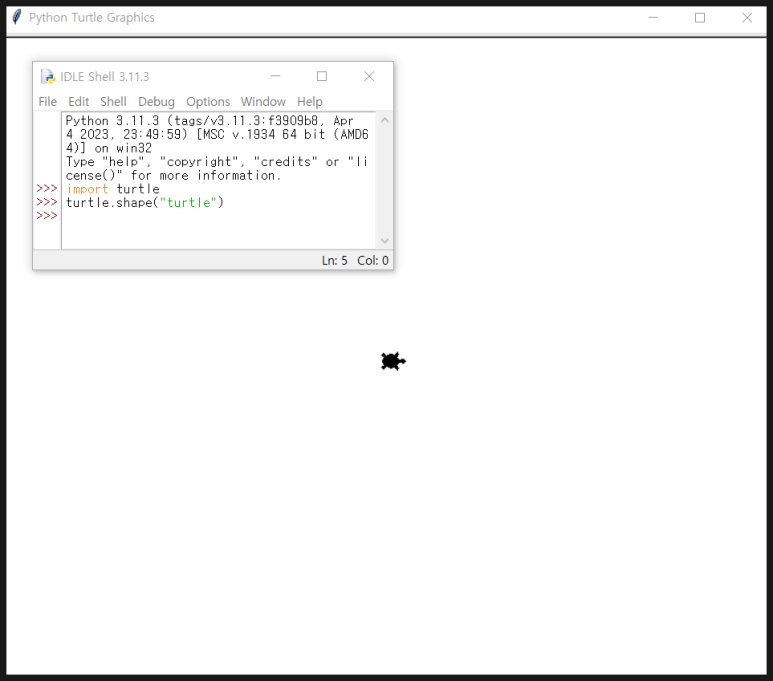The width and height of the screenshot is (773, 681).
Task: Open the Shell menu
Action: [x=113, y=101]
